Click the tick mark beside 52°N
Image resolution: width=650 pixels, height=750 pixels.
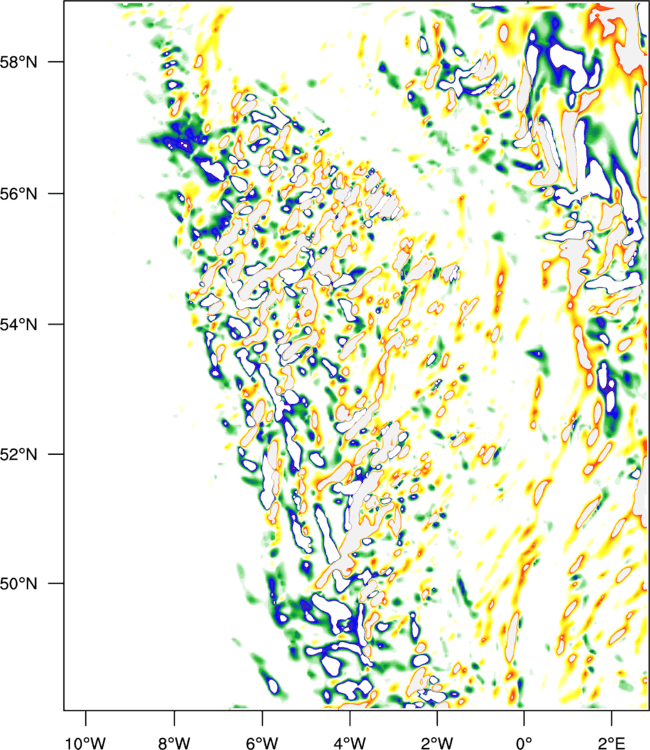56,454
